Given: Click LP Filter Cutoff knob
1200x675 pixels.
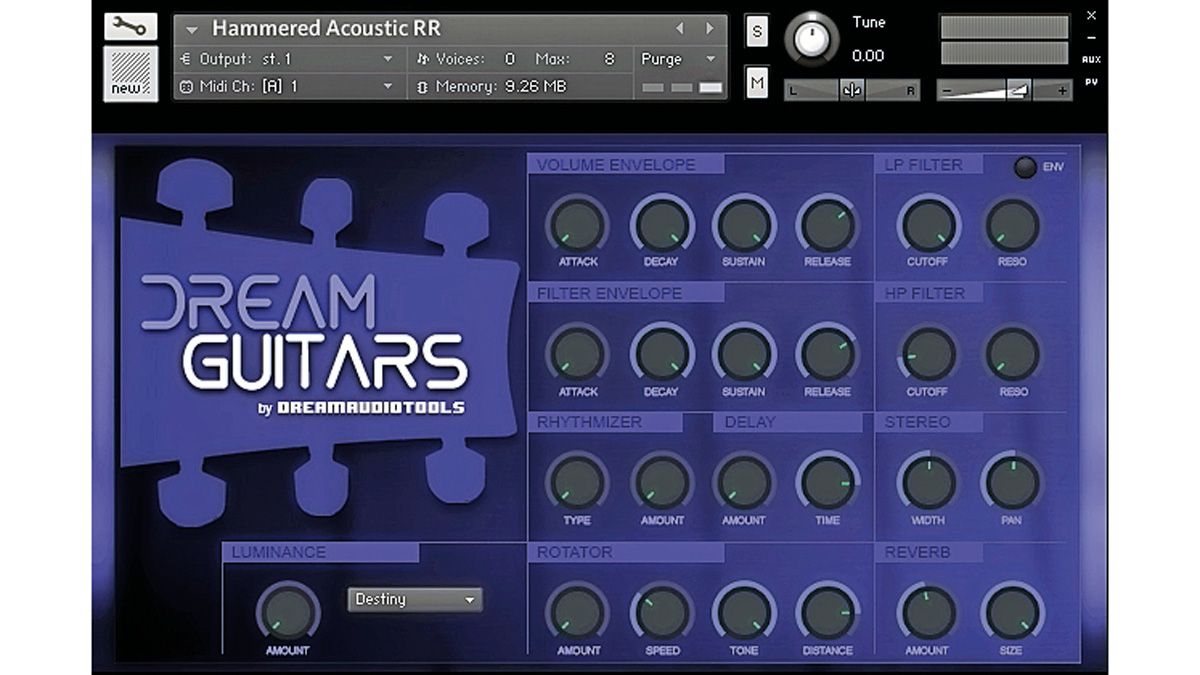Looking at the screenshot, I should tap(928, 224).
